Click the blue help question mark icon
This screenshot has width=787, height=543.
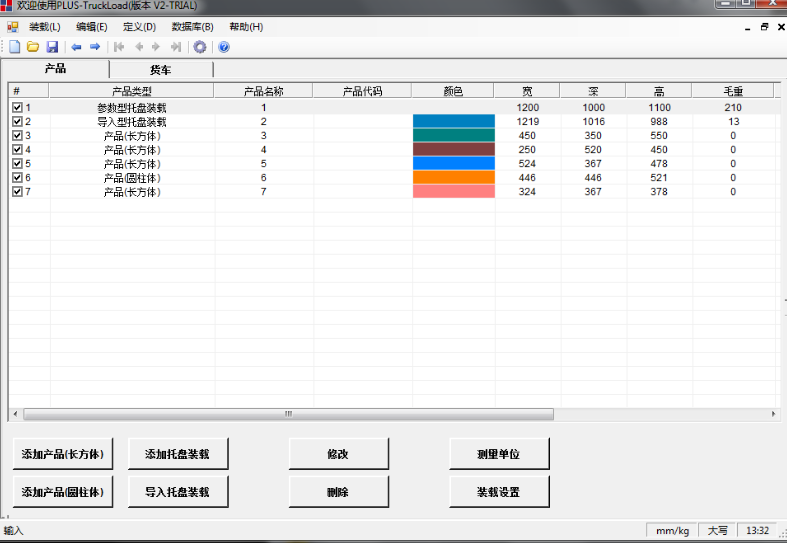[x=224, y=47]
